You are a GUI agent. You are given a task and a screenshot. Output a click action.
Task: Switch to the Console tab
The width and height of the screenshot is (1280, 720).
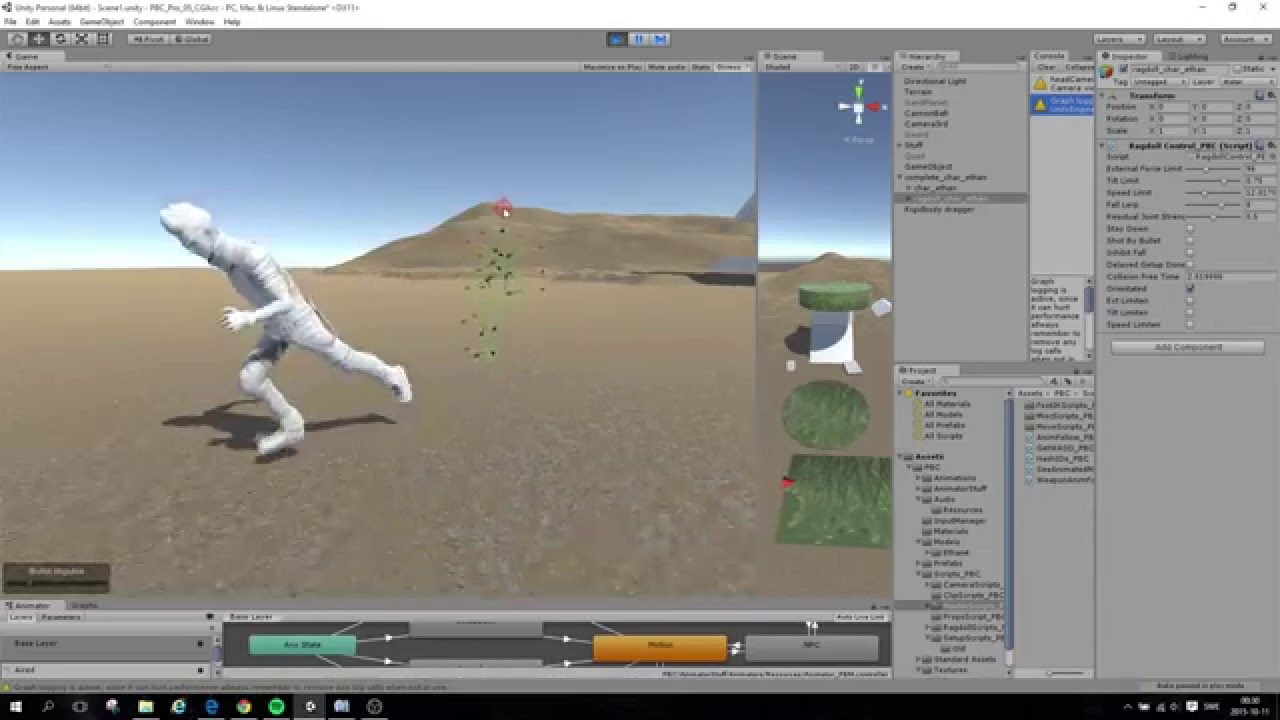coord(1052,55)
